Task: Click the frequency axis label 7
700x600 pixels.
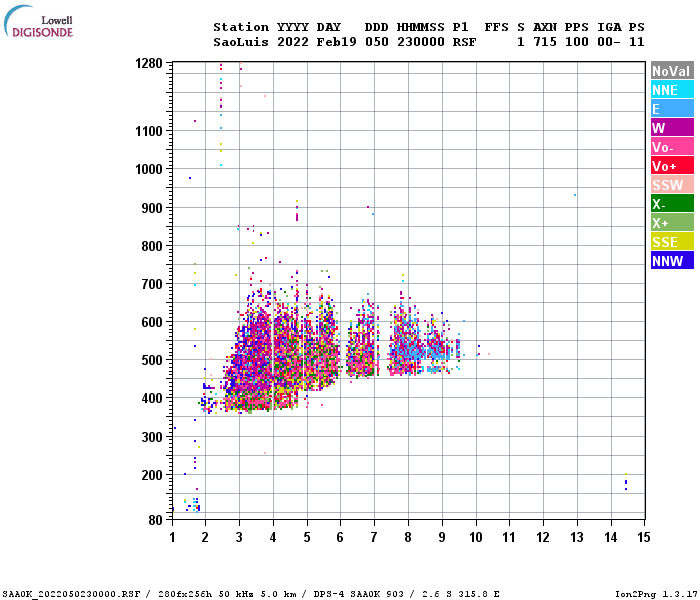Action: click(374, 537)
